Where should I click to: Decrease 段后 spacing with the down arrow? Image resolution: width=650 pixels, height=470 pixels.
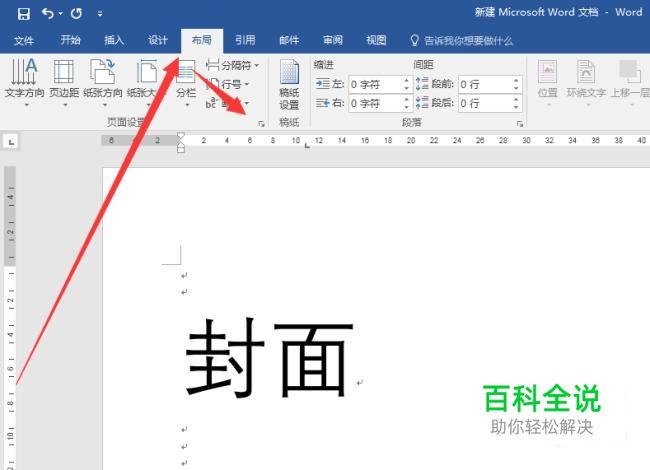(x=516, y=107)
